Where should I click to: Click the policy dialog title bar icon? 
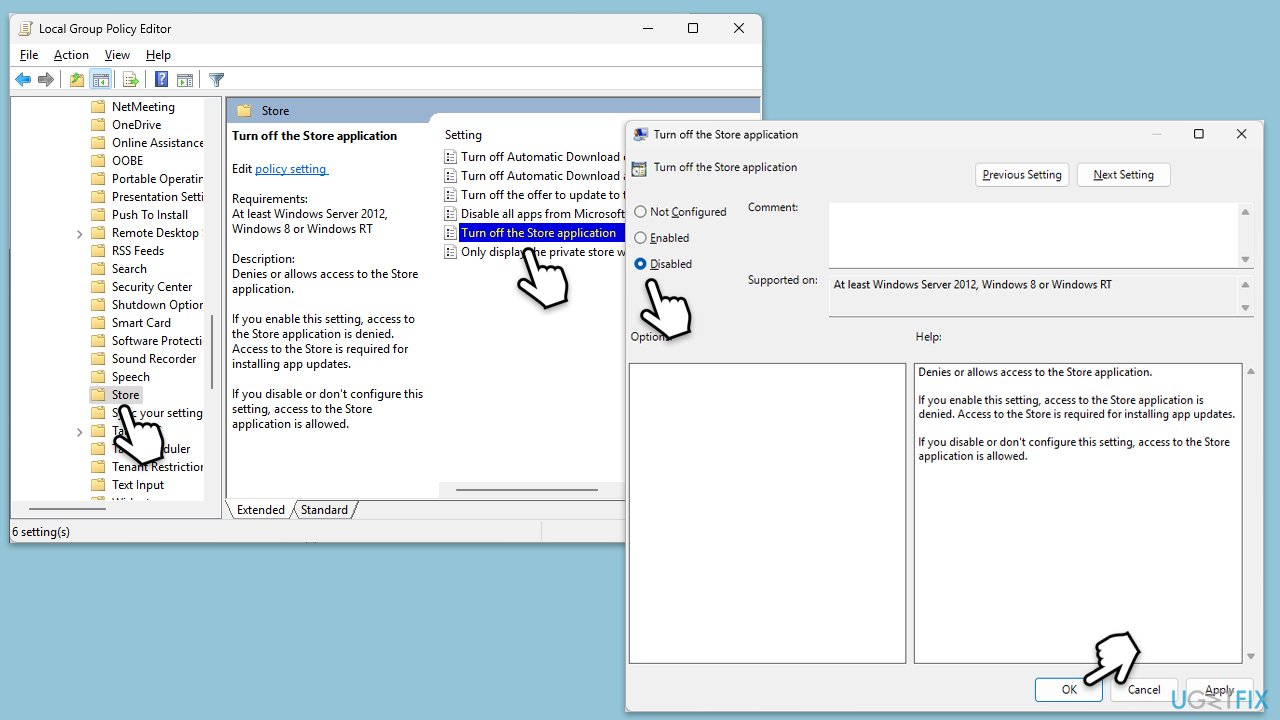[x=640, y=134]
